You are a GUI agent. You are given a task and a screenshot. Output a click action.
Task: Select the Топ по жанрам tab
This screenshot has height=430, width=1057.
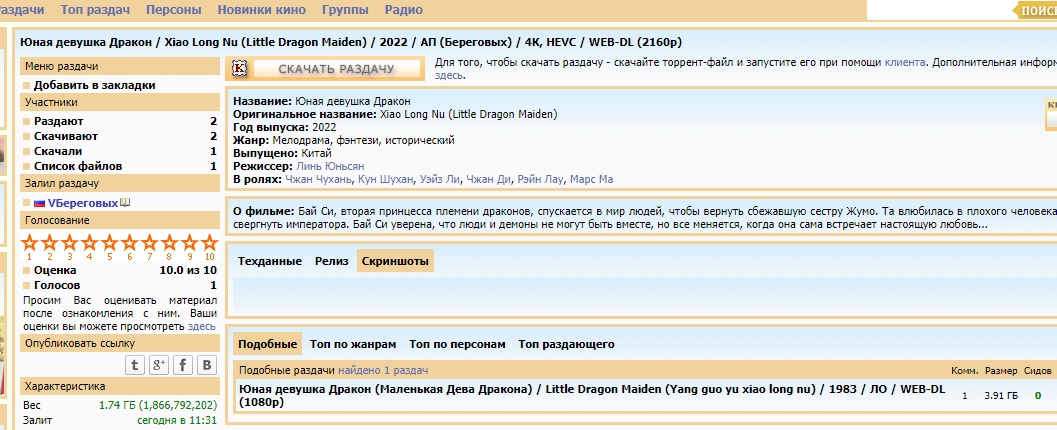tap(353, 344)
